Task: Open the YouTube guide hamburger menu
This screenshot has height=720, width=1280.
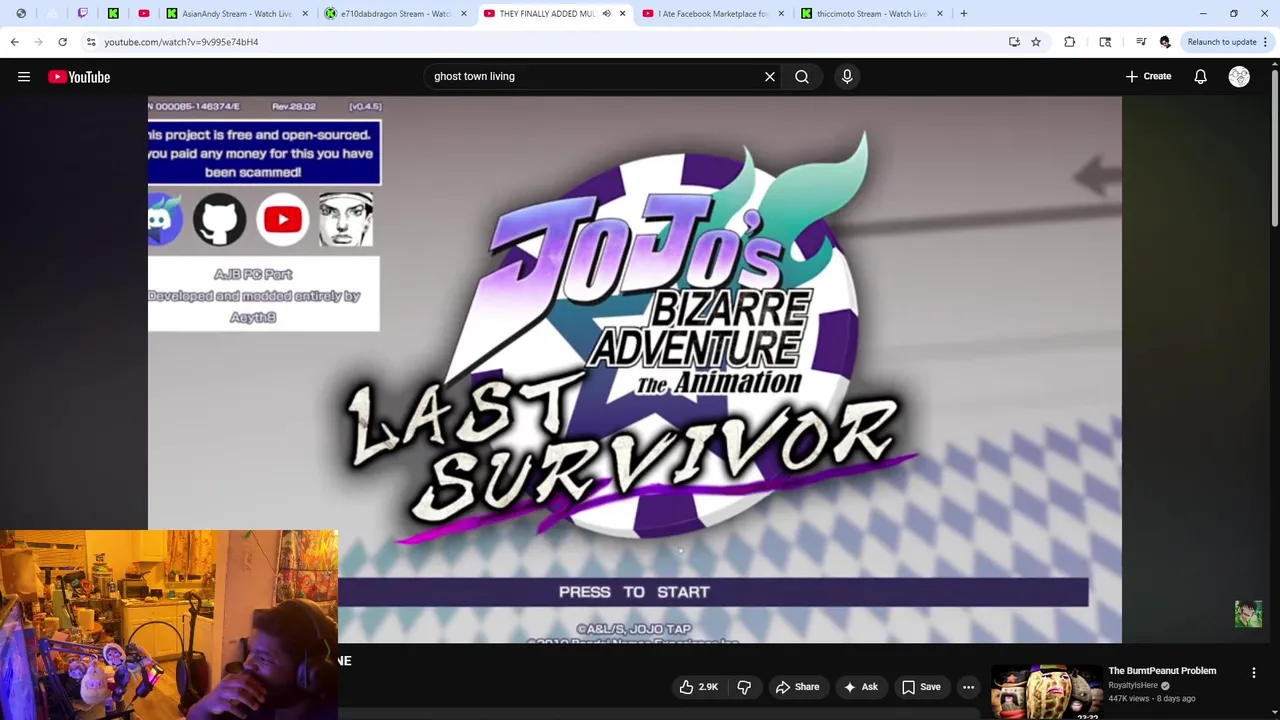Action: pyautogui.click(x=24, y=77)
